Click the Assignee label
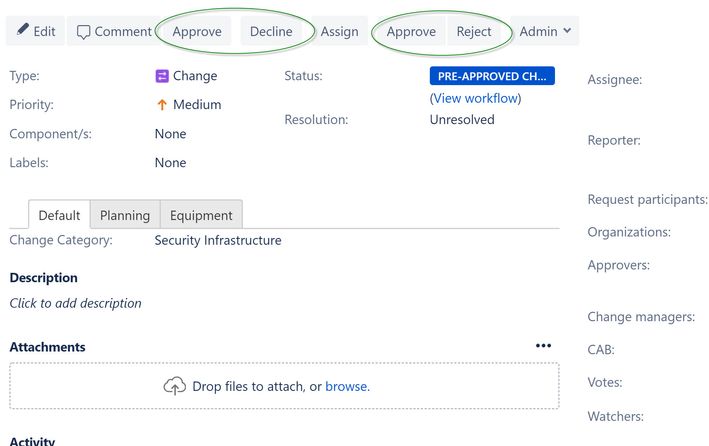The image size is (709, 446). click(x=614, y=80)
